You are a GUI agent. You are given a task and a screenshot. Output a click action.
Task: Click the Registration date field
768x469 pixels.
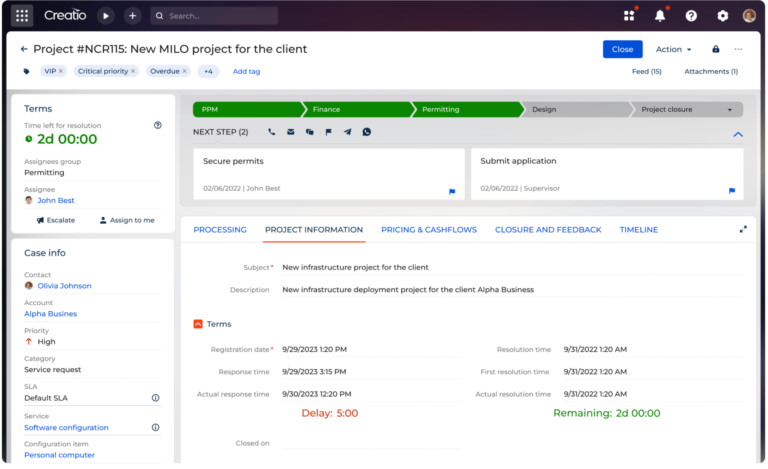coord(371,350)
